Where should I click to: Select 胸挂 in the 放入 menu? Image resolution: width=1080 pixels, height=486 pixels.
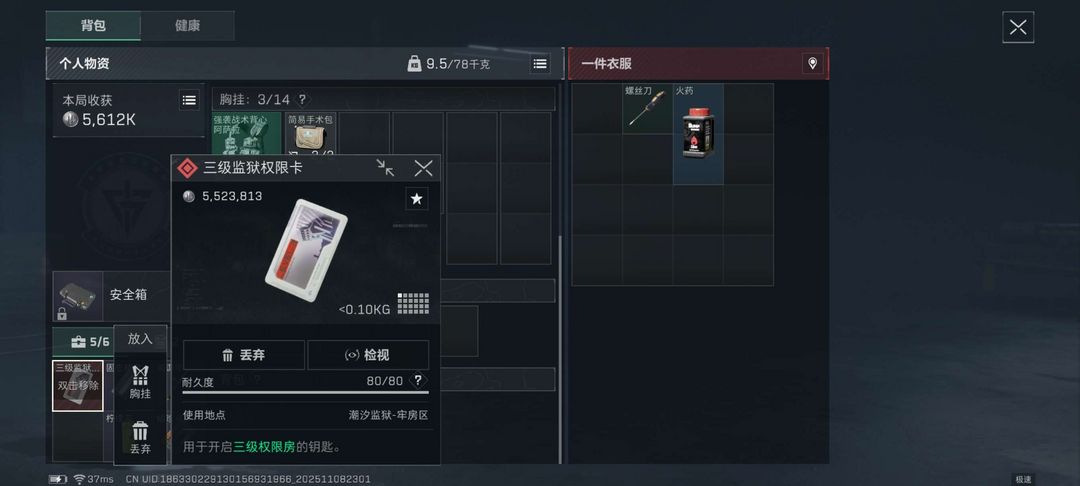[141, 381]
